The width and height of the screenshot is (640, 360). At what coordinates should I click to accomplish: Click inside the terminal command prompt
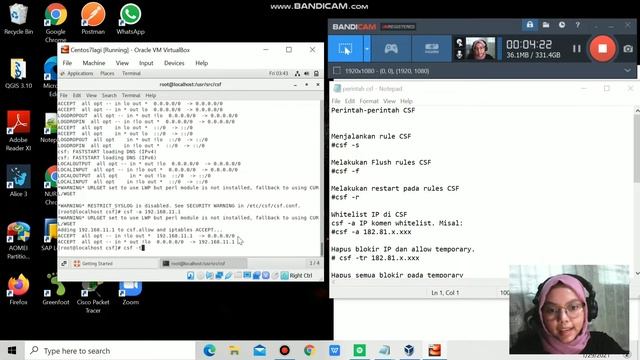tap(142, 248)
